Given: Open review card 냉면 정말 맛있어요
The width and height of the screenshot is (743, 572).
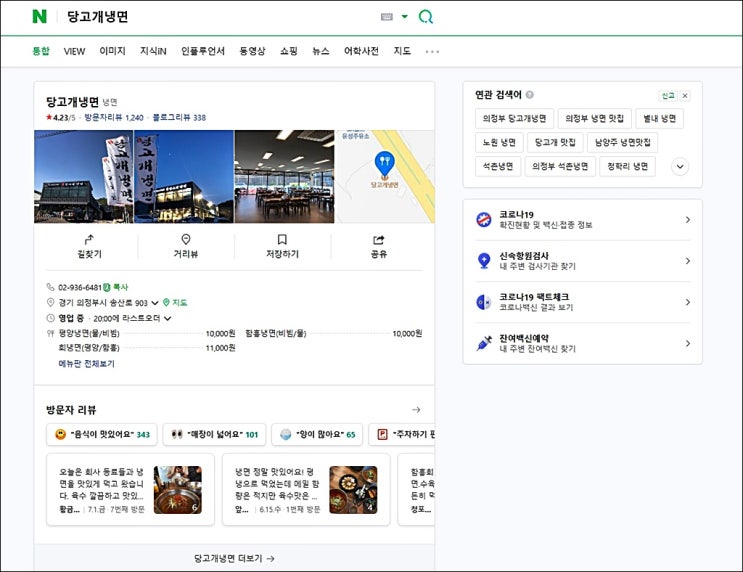Looking at the screenshot, I should (306, 490).
